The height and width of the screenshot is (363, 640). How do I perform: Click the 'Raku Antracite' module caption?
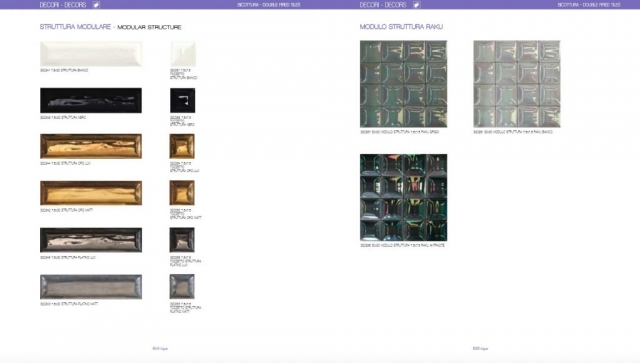click(402, 245)
